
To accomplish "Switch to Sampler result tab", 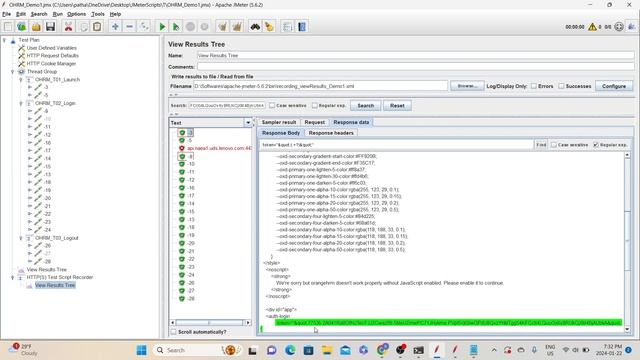I will tap(279, 122).
